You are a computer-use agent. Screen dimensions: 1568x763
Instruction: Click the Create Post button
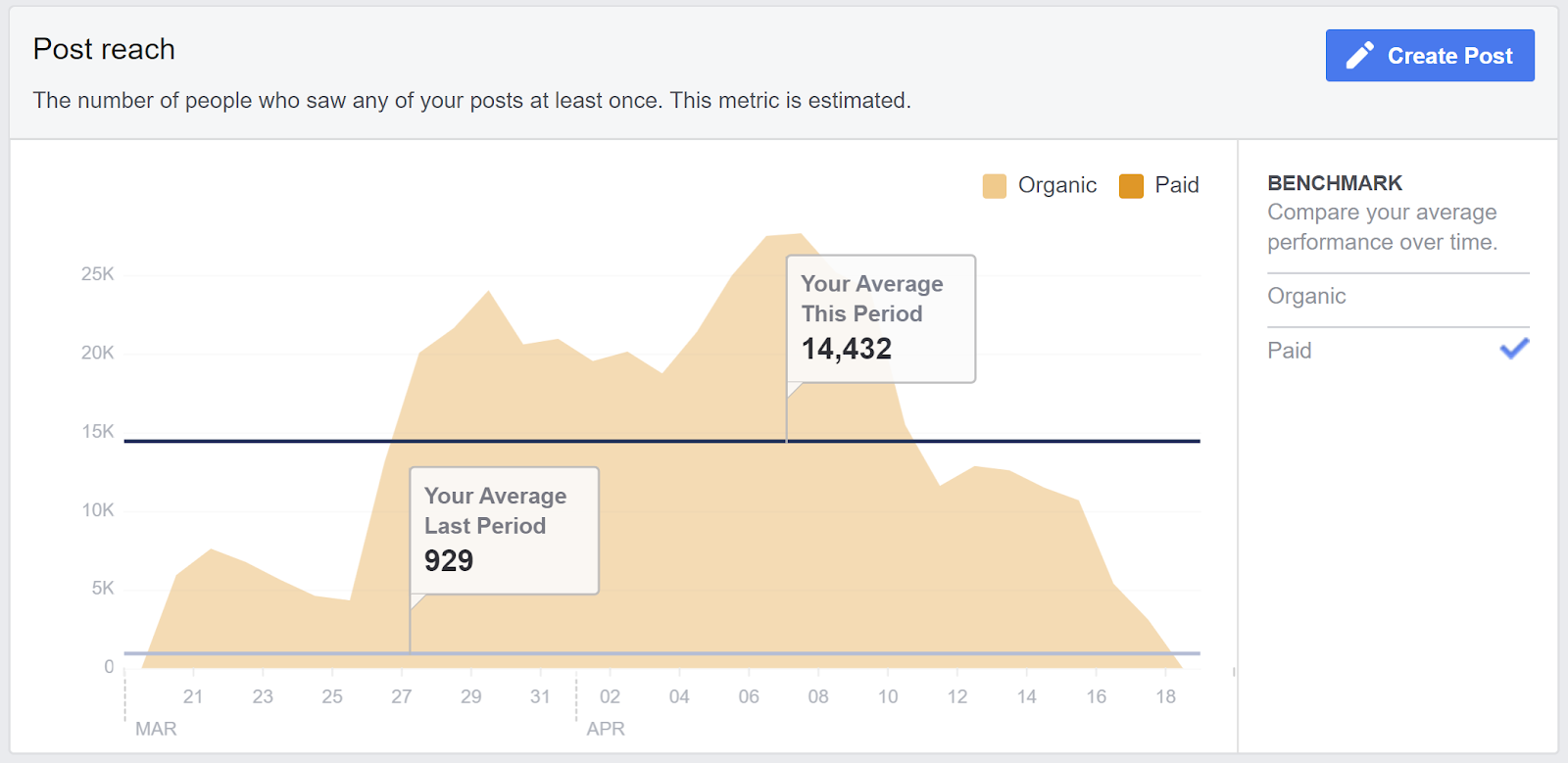point(1430,55)
